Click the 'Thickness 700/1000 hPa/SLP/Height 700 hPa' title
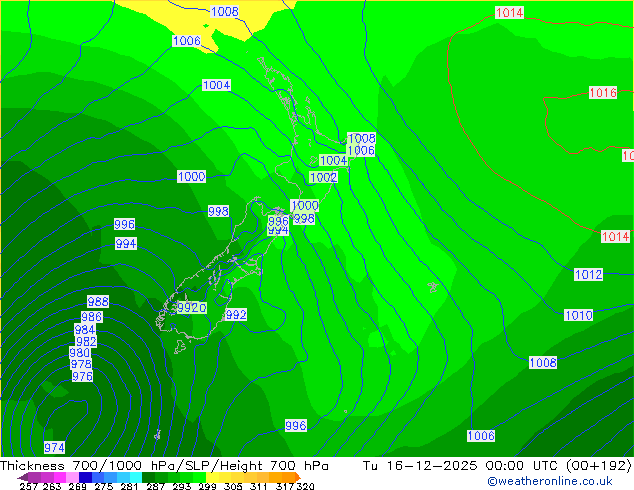 164,466
